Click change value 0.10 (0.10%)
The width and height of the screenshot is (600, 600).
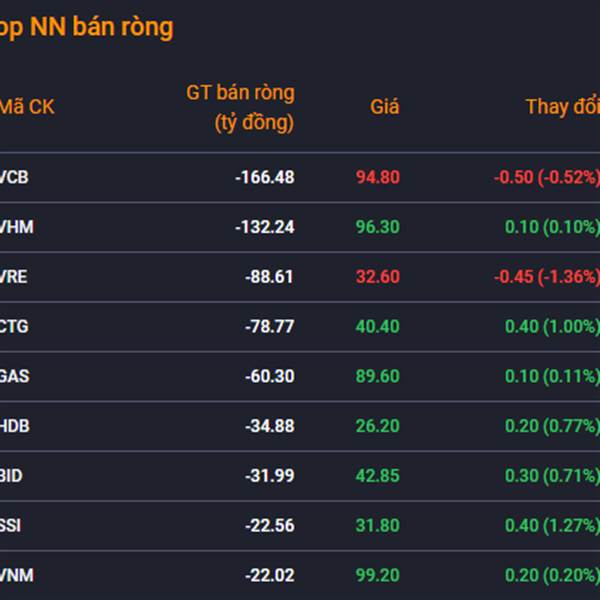pos(552,227)
